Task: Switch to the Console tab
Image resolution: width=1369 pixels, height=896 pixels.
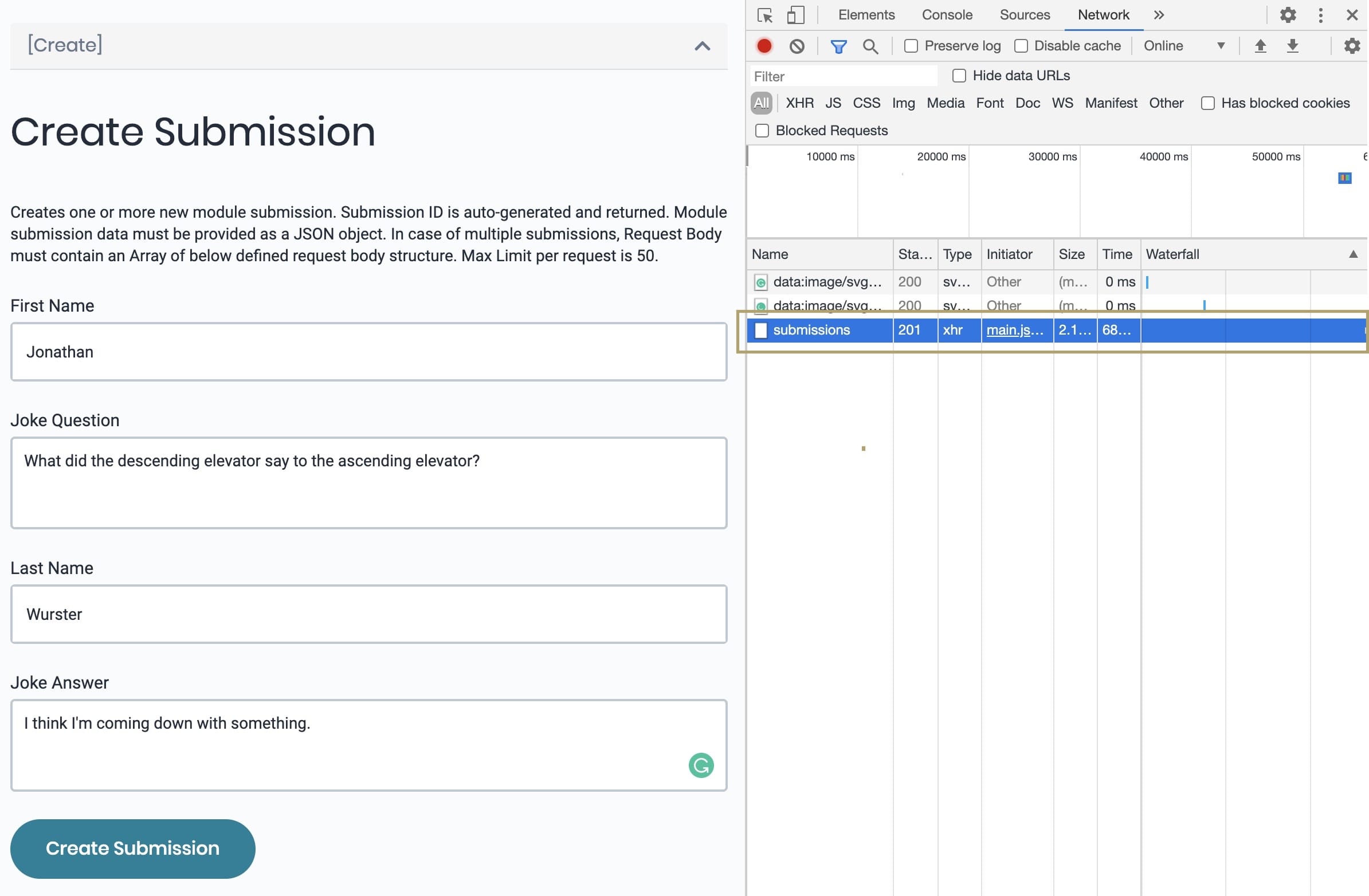Action: (x=947, y=15)
